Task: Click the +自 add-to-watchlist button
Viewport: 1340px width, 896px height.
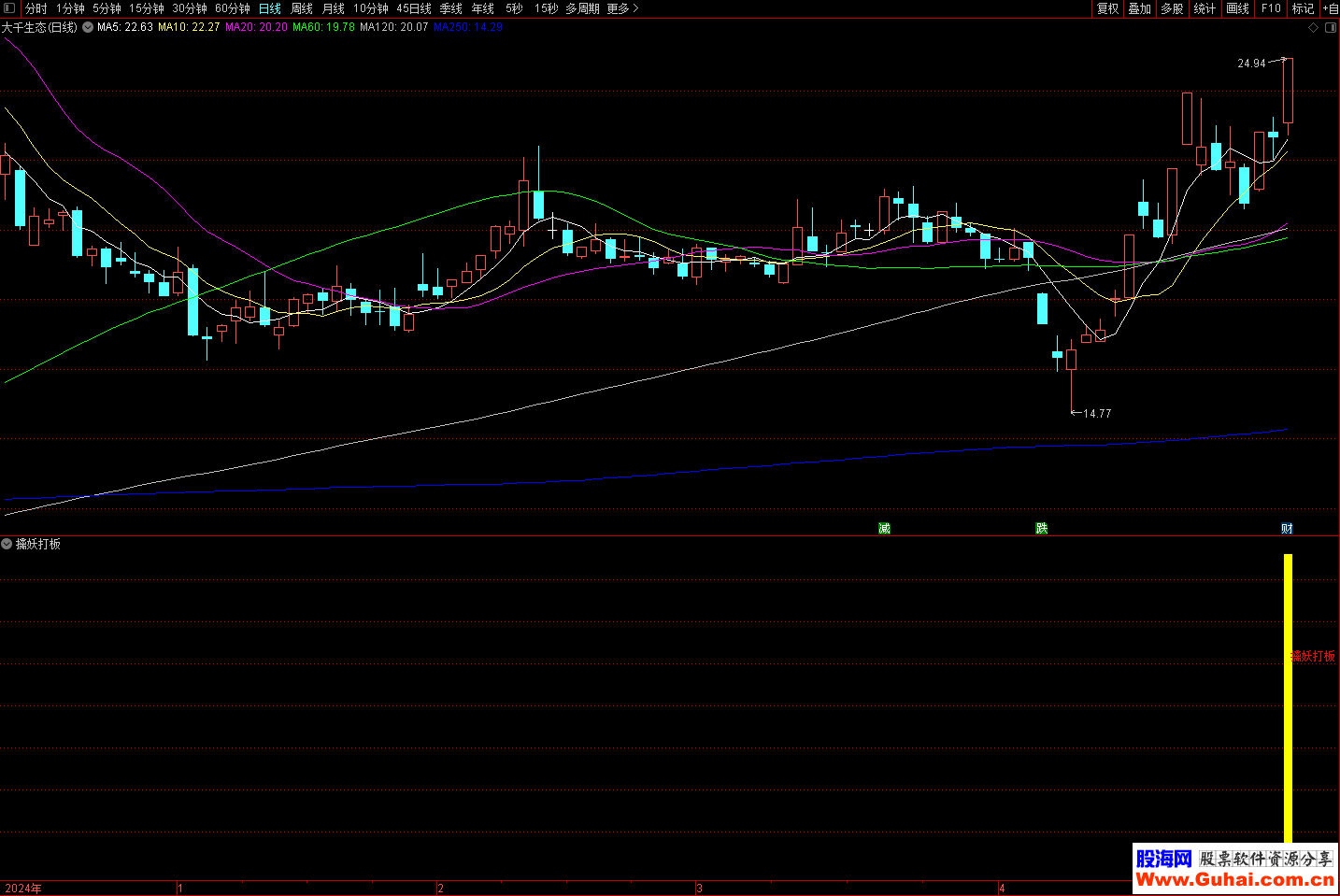Action: (1331, 8)
